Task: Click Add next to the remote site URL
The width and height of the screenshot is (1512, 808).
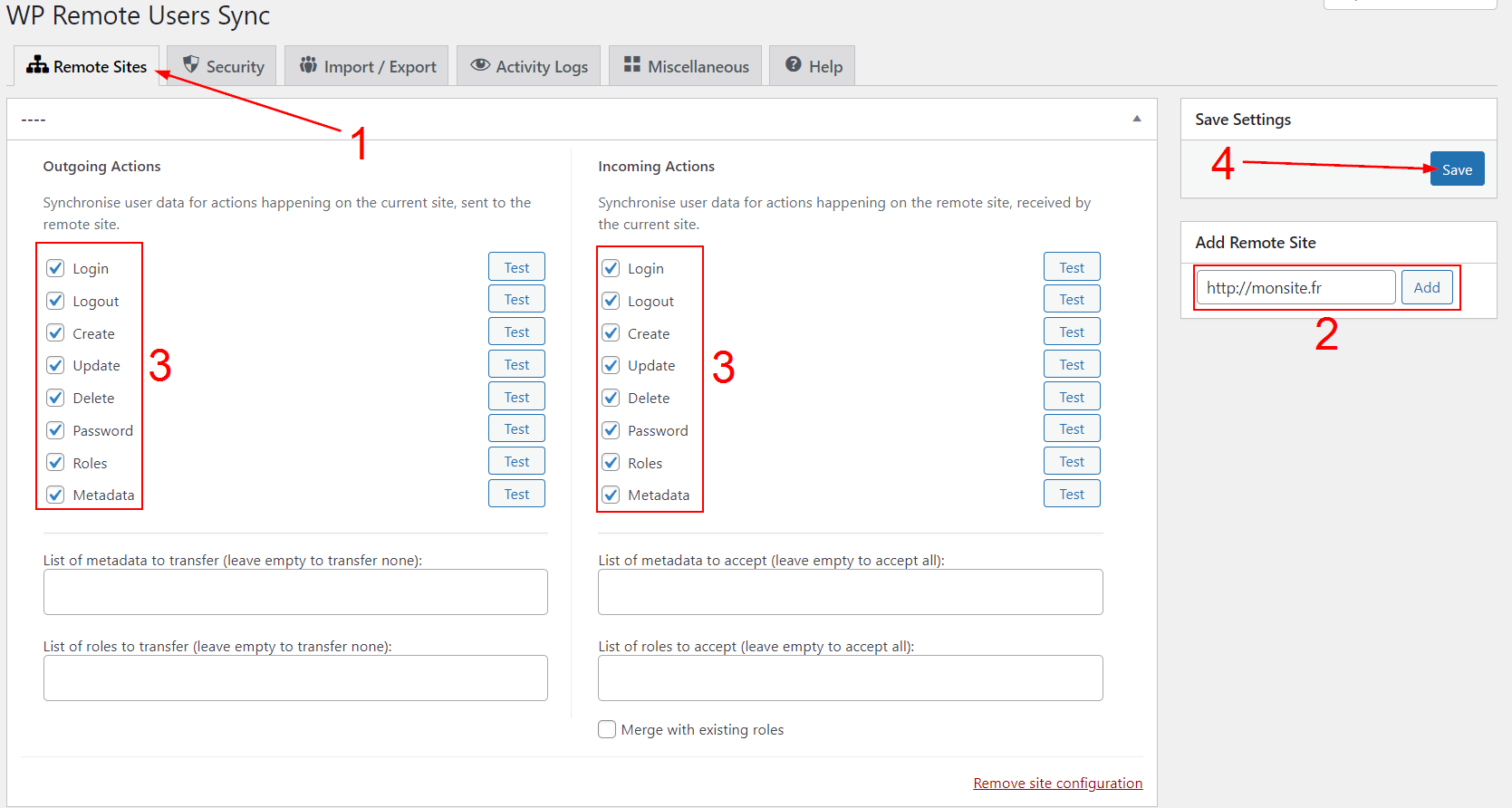Action: pyautogui.click(x=1426, y=287)
